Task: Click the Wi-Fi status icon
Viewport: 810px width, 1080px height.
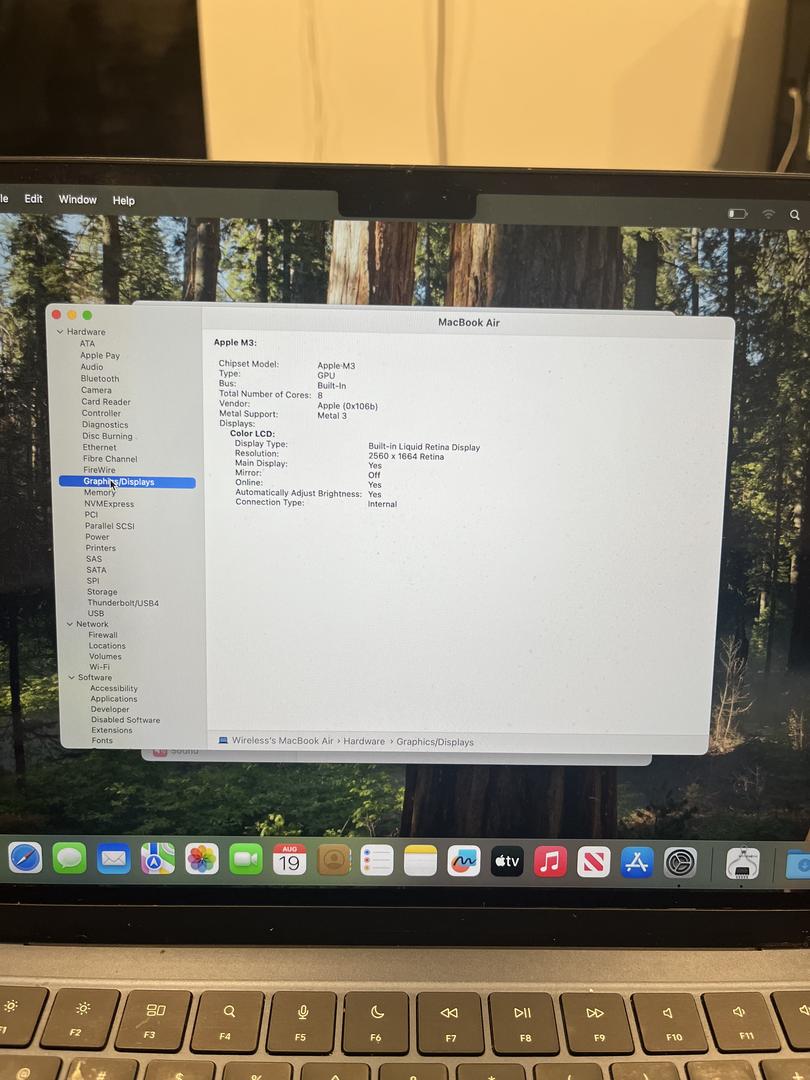Action: (x=768, y=214)
